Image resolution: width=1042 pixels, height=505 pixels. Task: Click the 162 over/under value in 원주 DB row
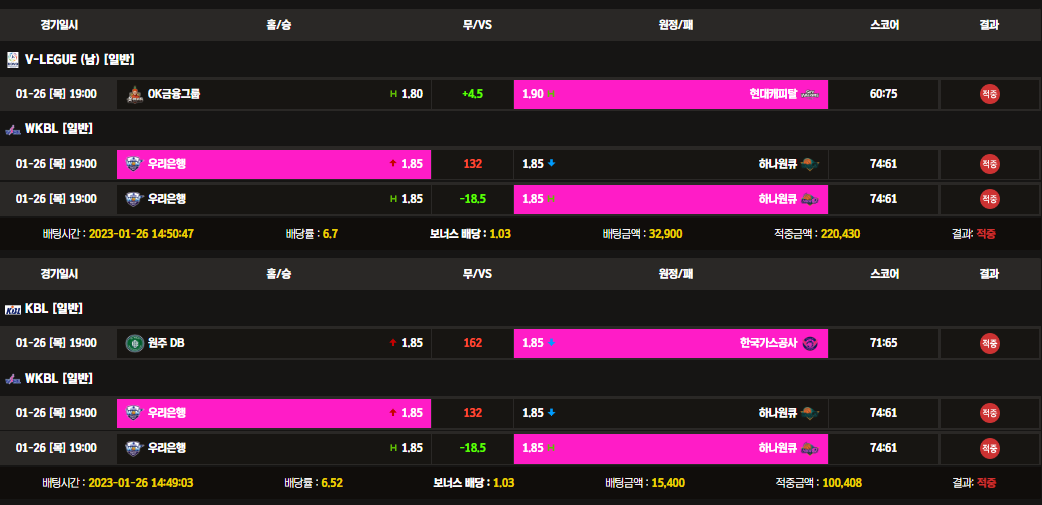[472, 343]
